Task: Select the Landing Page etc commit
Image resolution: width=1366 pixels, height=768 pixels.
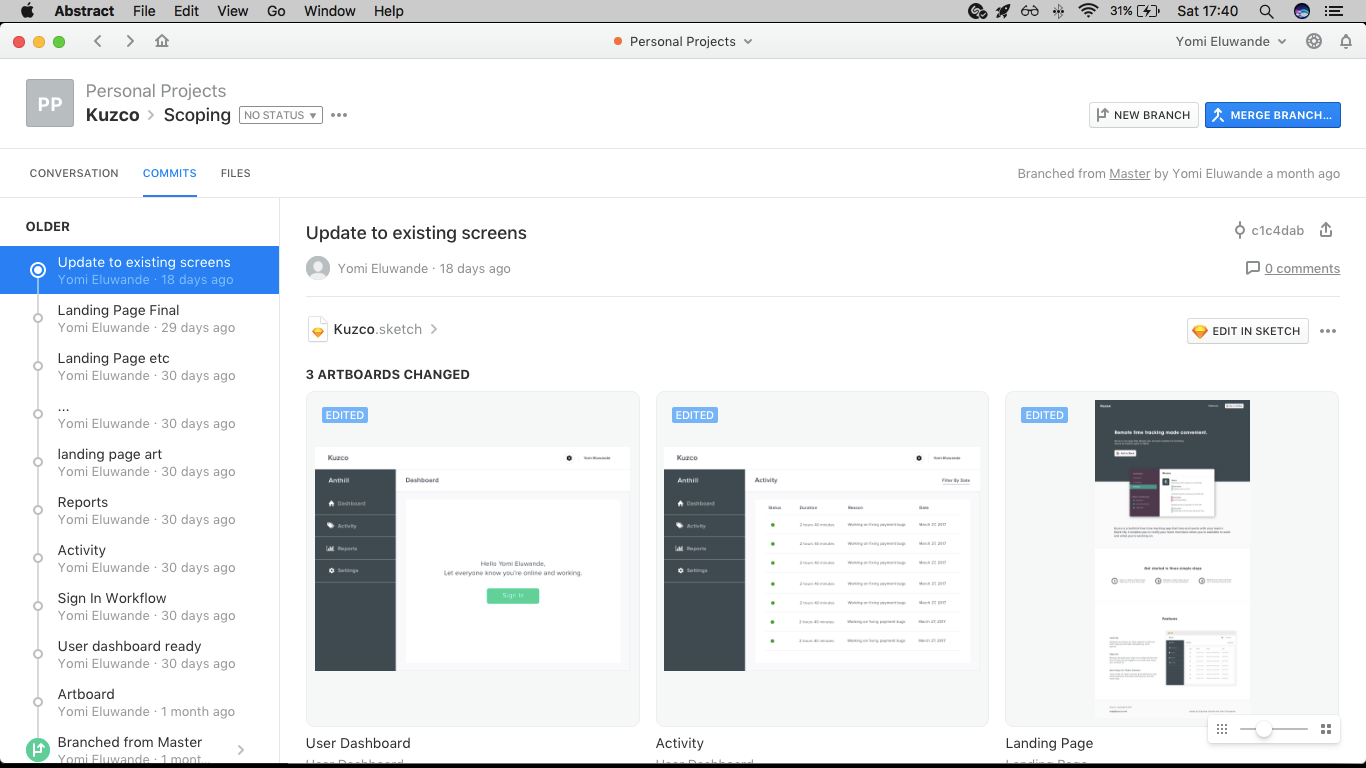Action: coord(140,366)
